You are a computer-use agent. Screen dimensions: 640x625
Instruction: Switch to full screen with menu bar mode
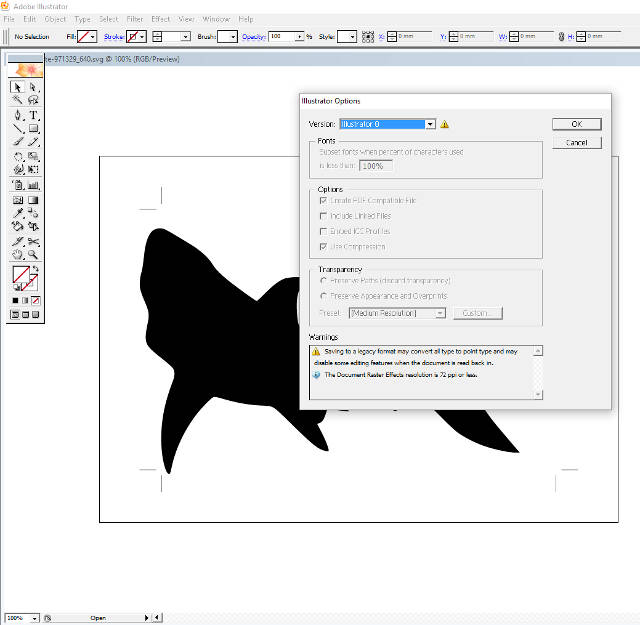click(25, 314)
